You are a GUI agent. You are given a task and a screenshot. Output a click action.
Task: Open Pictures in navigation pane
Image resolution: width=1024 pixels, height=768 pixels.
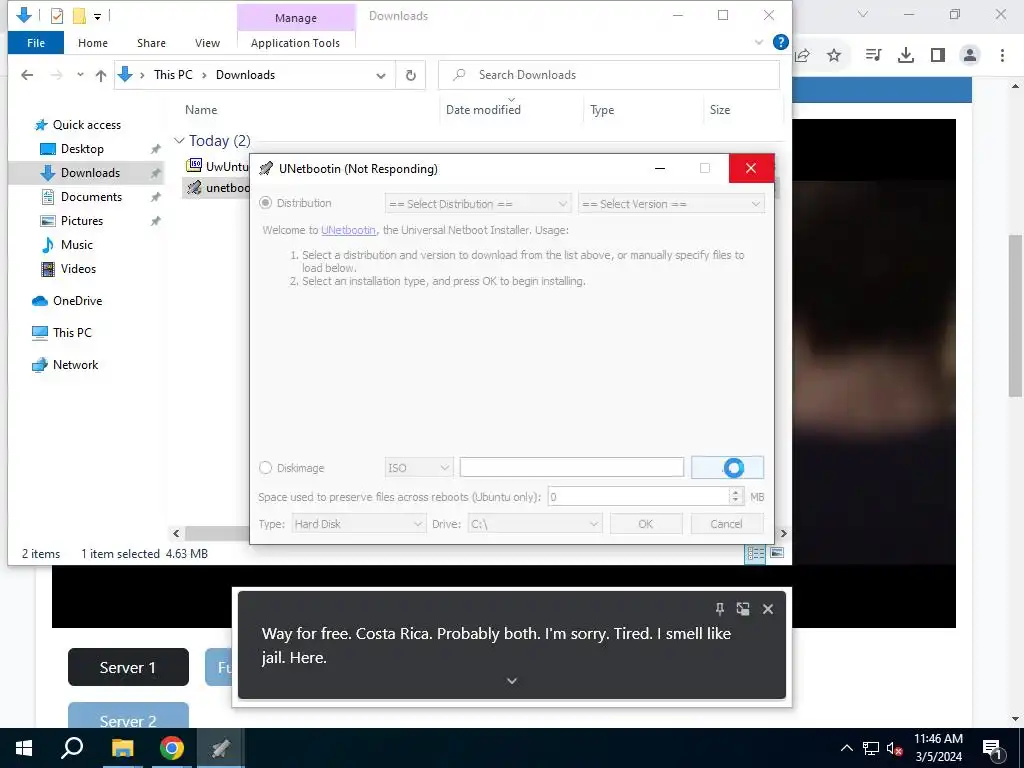(82, 221)
